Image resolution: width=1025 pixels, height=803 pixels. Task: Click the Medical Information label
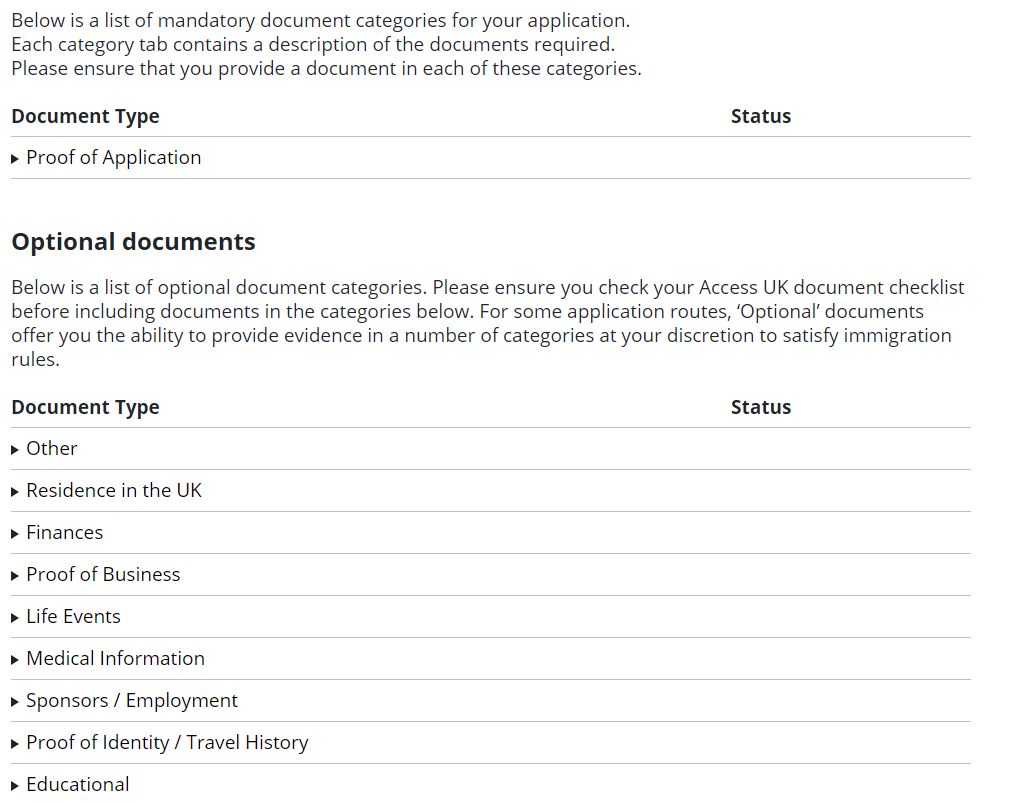115,659
